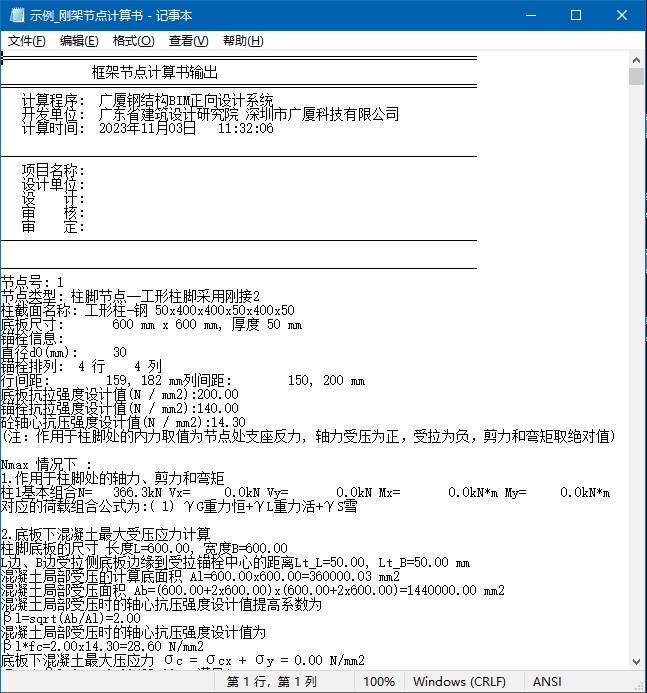Click the scrollbar up arrow
The width and height of the screenshot is (647, 693).
[x=636, y=60]
